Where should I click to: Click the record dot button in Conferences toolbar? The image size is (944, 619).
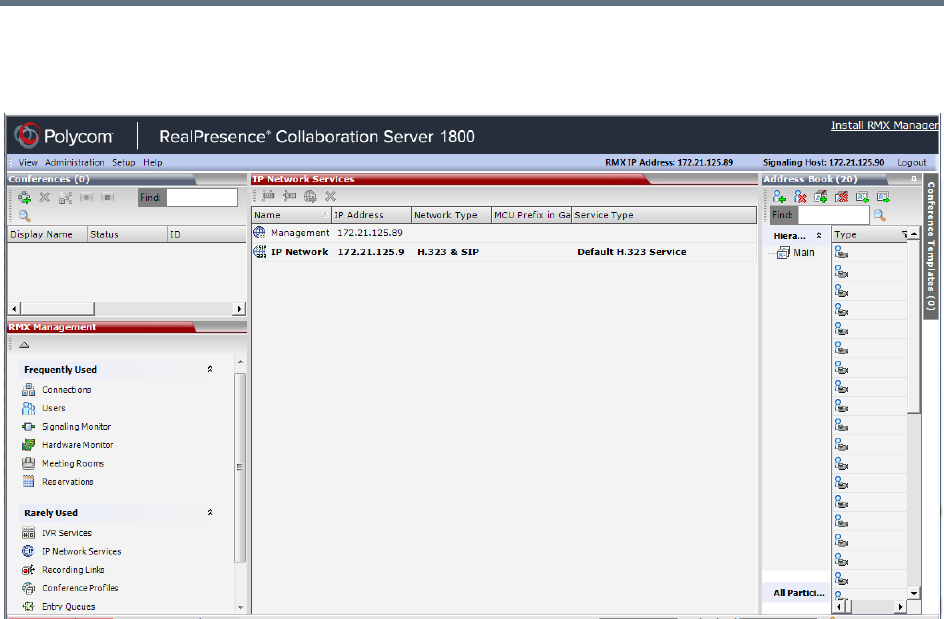coord(87,198)
